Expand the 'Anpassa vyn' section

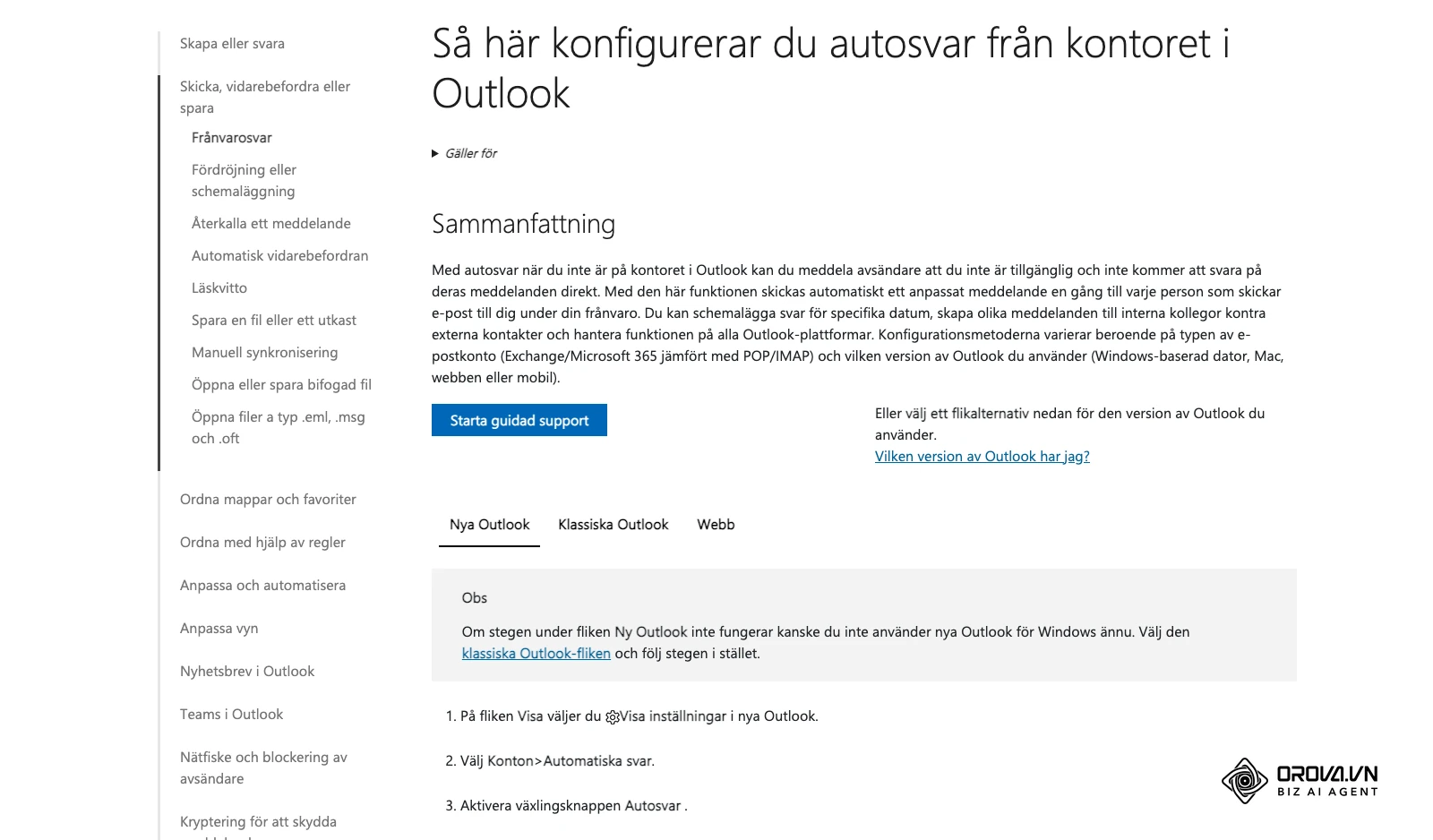point(219,628)
